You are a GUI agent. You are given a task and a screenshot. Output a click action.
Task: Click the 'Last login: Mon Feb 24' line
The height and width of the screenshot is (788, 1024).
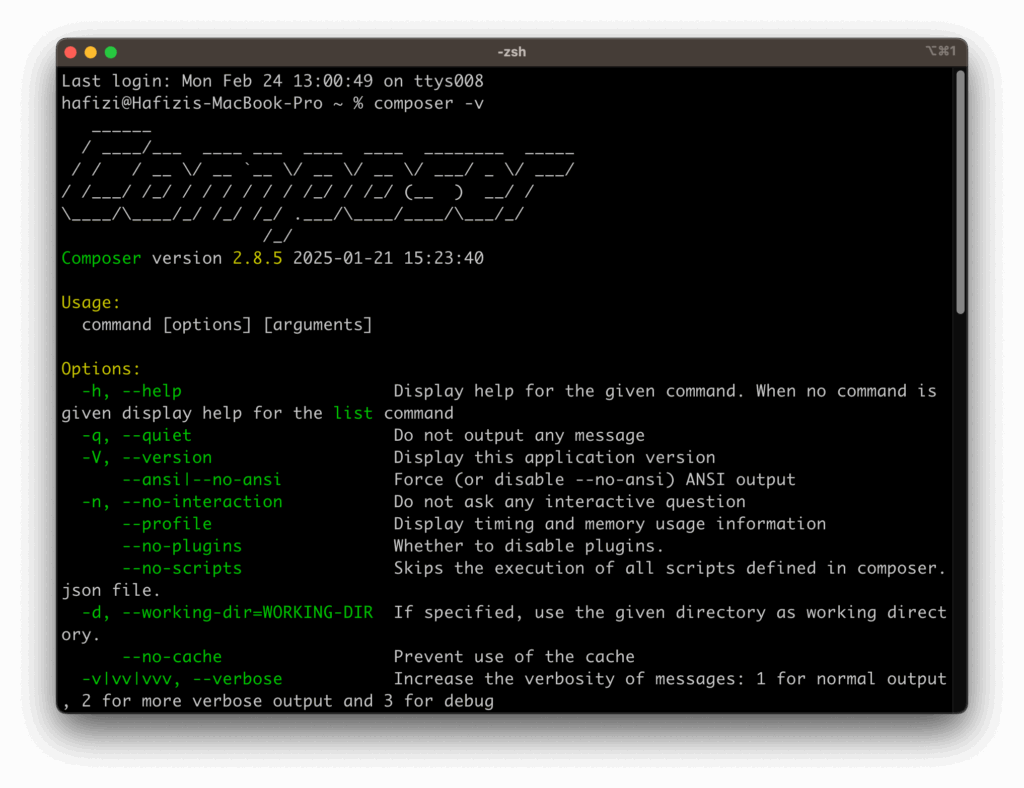coord(272,81)
